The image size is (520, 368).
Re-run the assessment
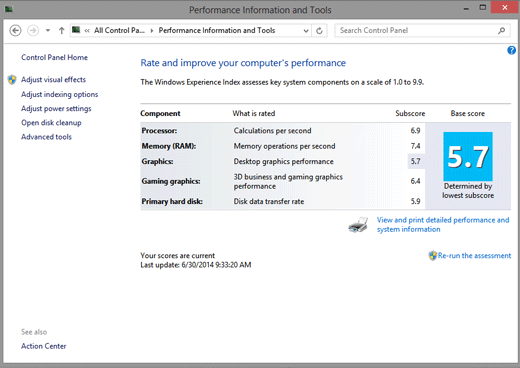click(x=474, y=256)
